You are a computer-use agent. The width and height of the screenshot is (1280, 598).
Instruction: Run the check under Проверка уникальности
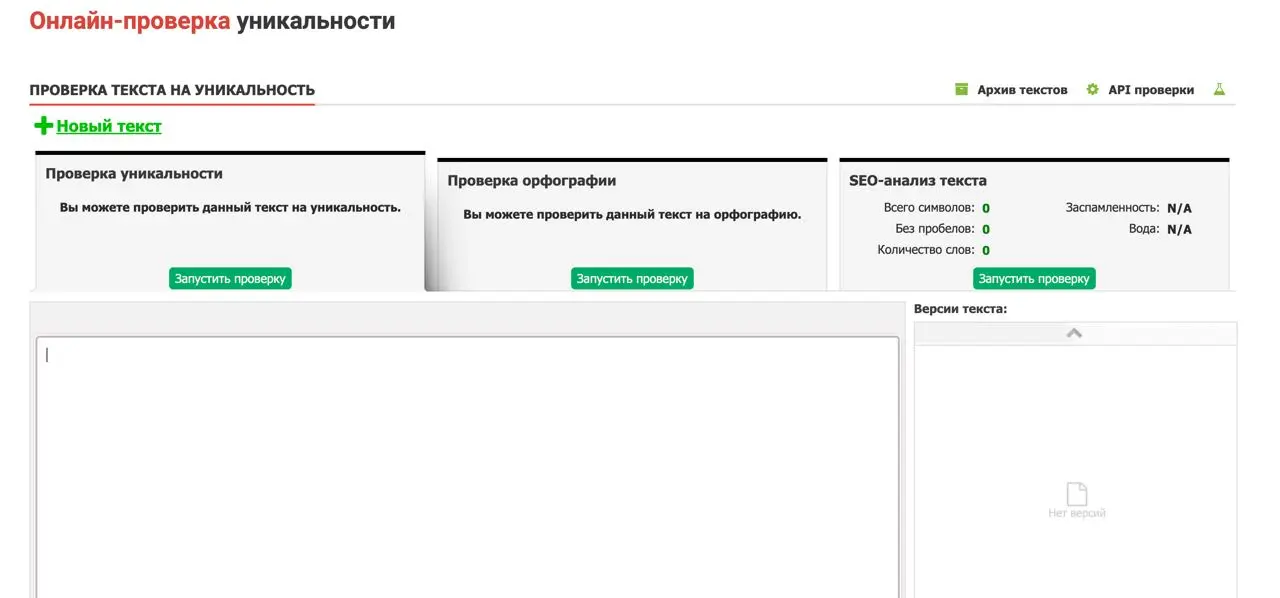[230, 279]
